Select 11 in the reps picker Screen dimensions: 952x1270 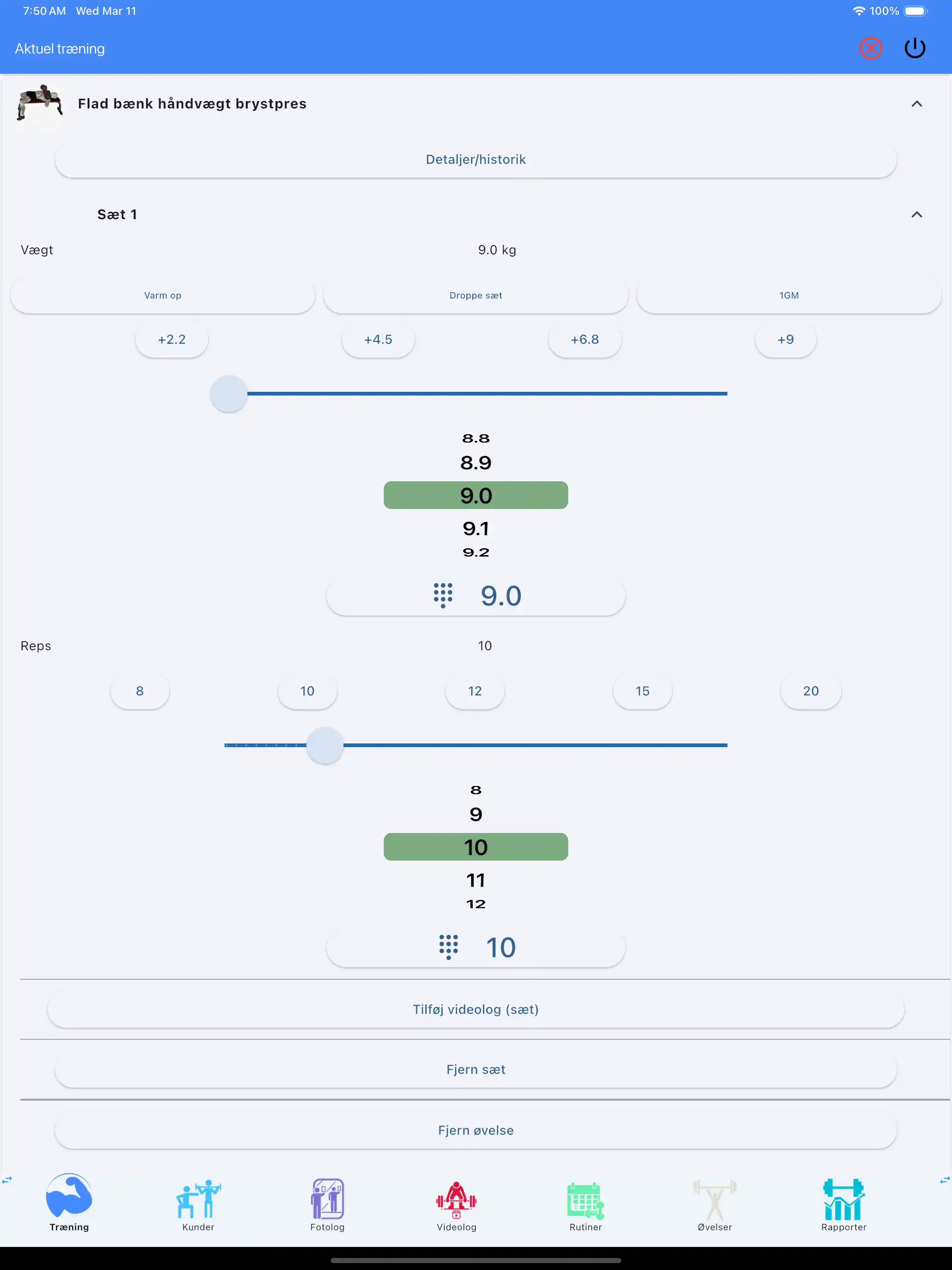tap(476, 880)
